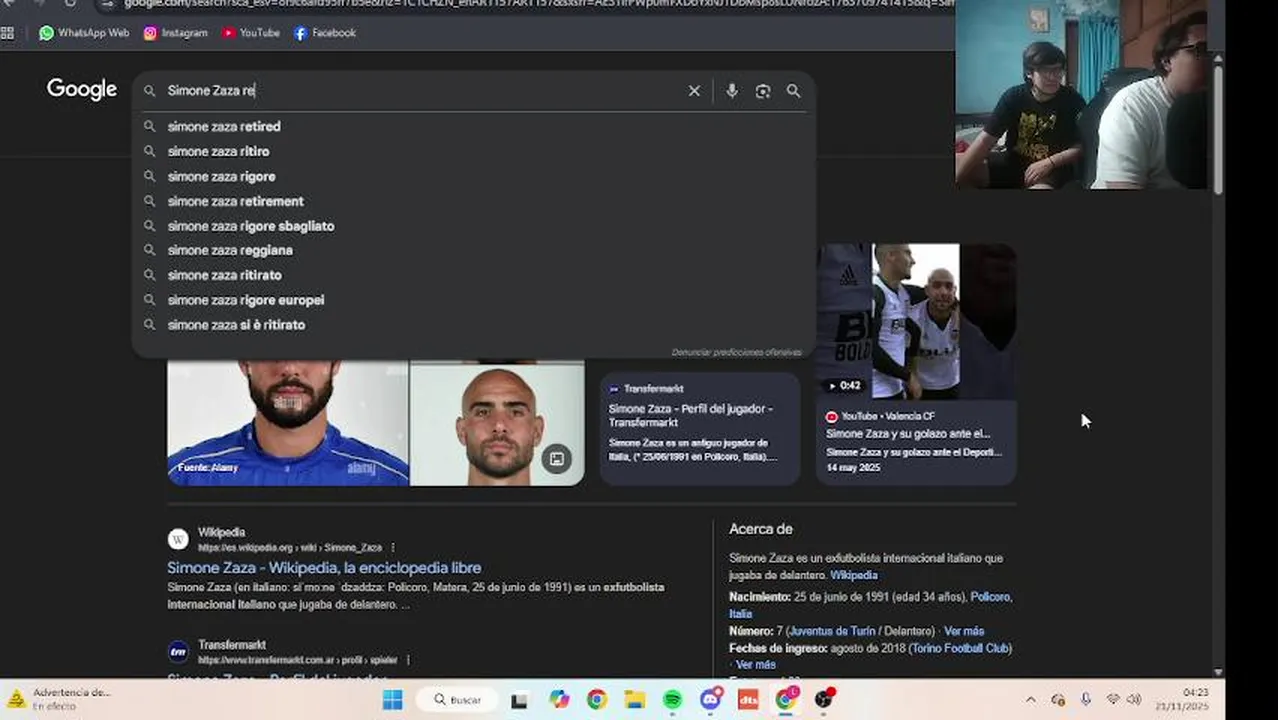Click the Wikipedia source favicon
Viewport: 1278px width, 720px height.
tap(178, 540)
